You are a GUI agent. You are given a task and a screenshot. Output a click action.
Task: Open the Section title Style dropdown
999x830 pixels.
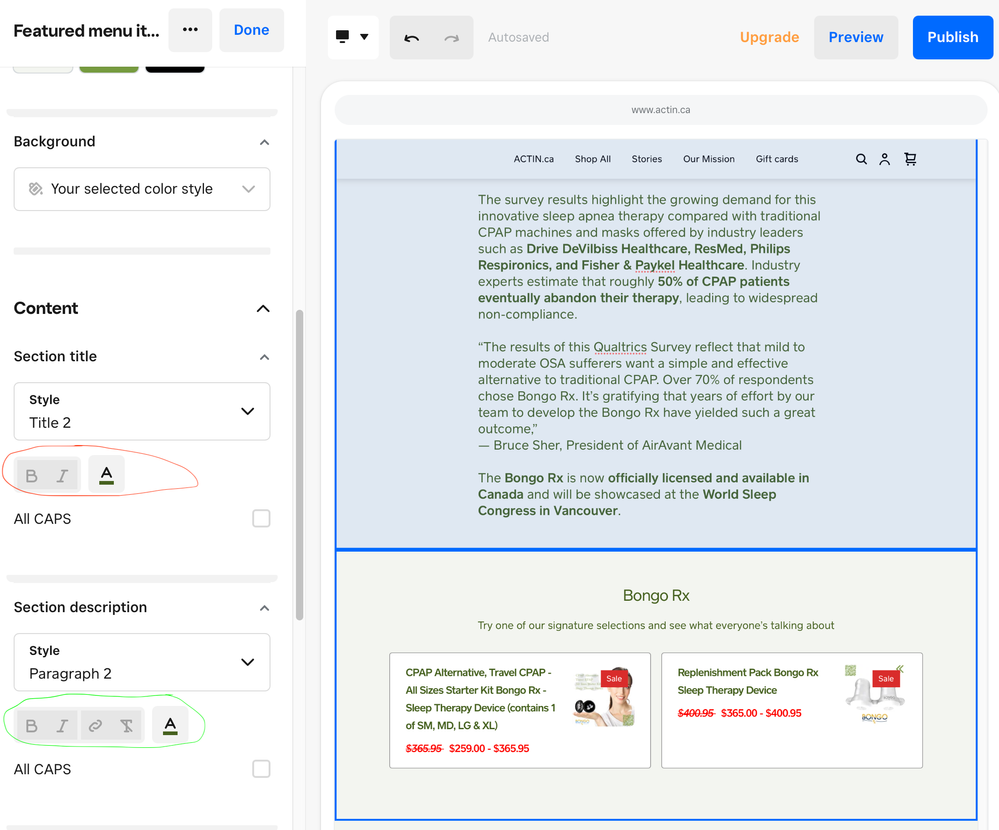point(142,411)
